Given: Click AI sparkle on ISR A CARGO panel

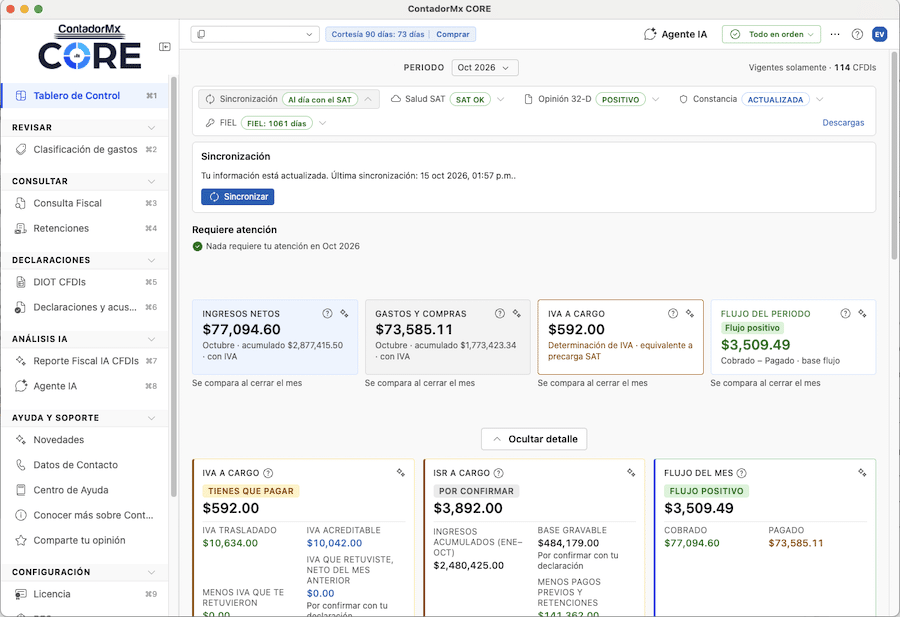Looking at the screenshot, I should [x=631, y=472].
